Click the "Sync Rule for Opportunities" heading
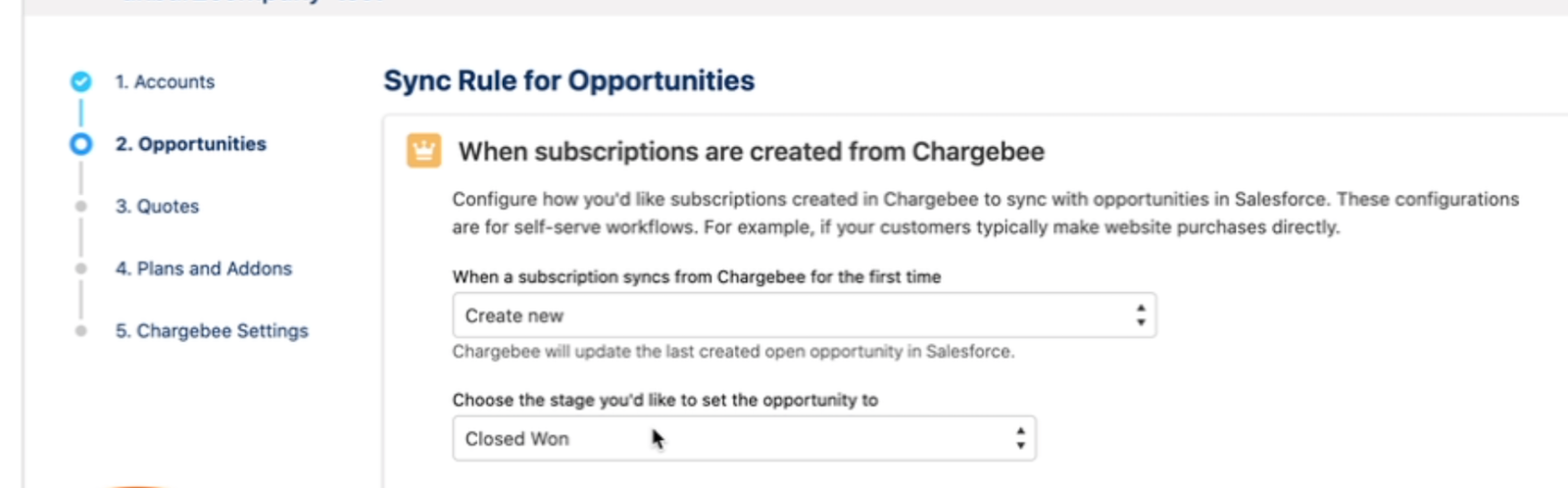 coord(568,80)
